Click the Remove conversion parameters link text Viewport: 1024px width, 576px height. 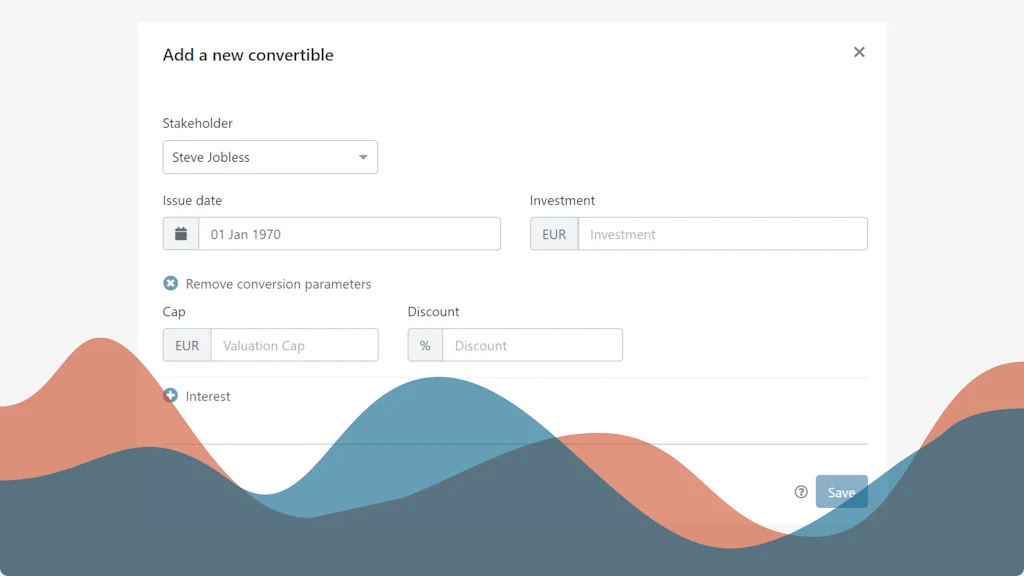tap(277, 283)
